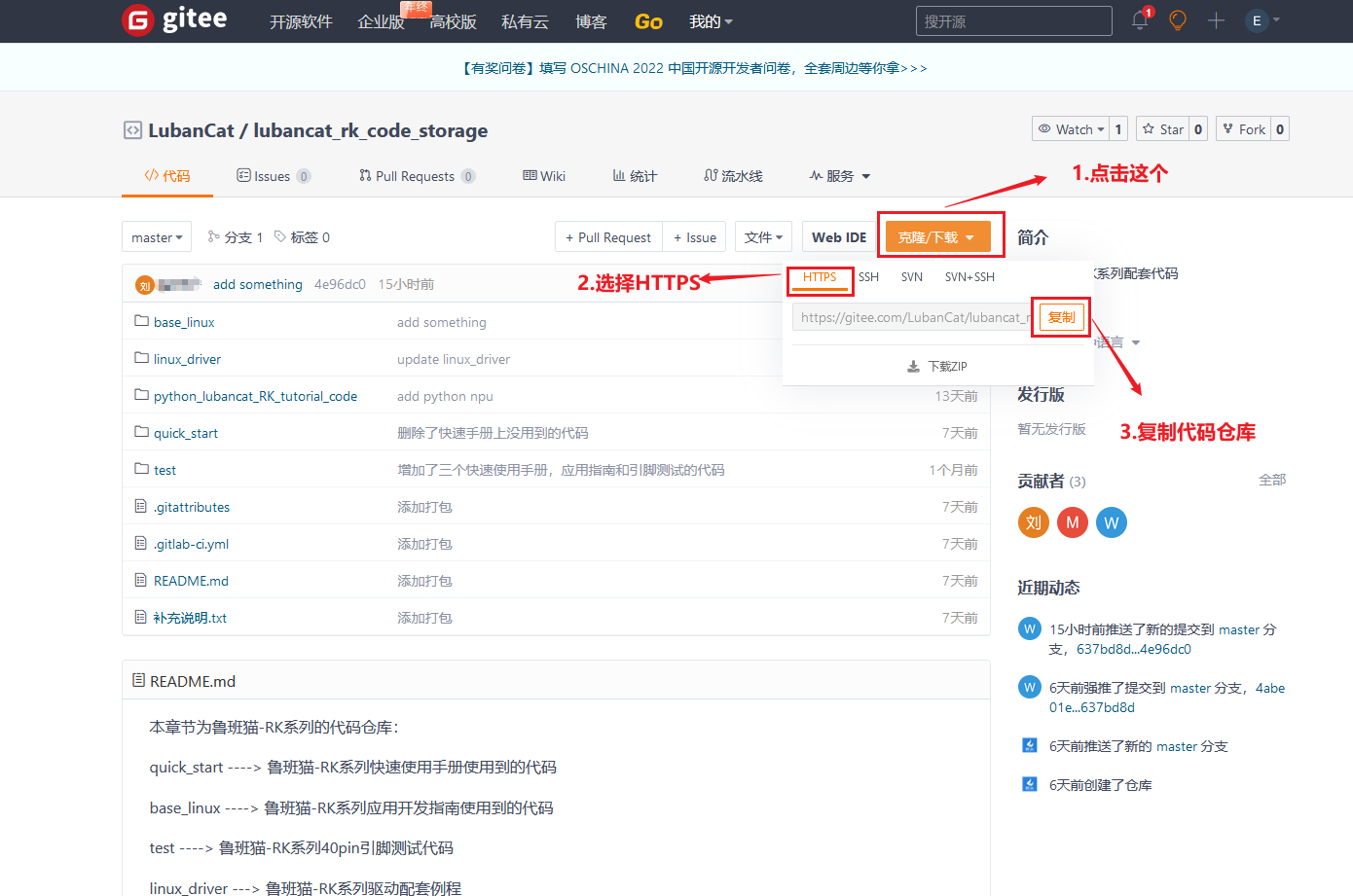Switch to the 统计 tab
Screen dimensions: 1353x896
coord(635,176)
